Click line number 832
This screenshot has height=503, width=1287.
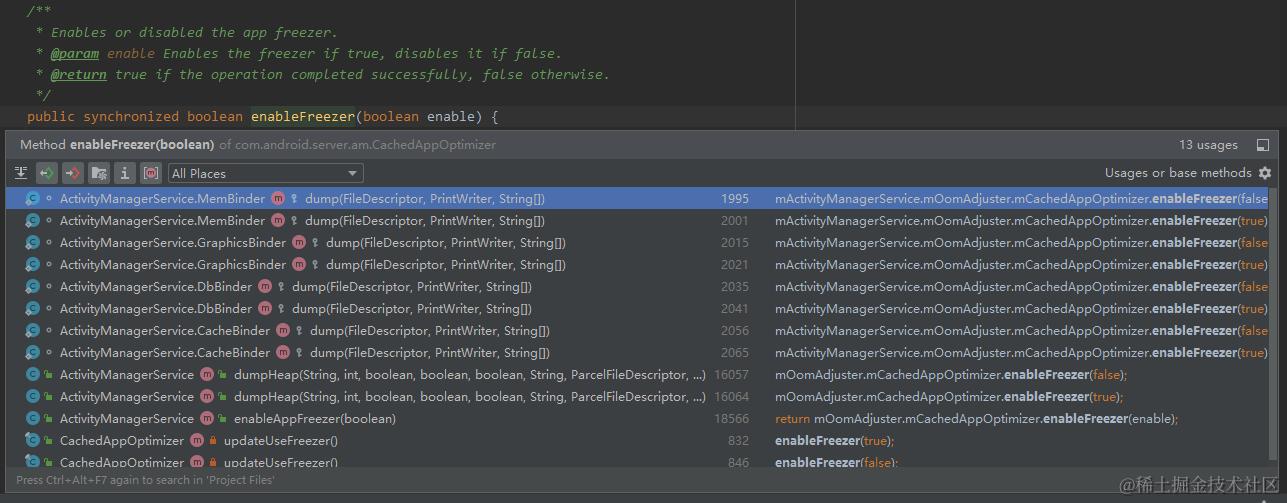738,441
